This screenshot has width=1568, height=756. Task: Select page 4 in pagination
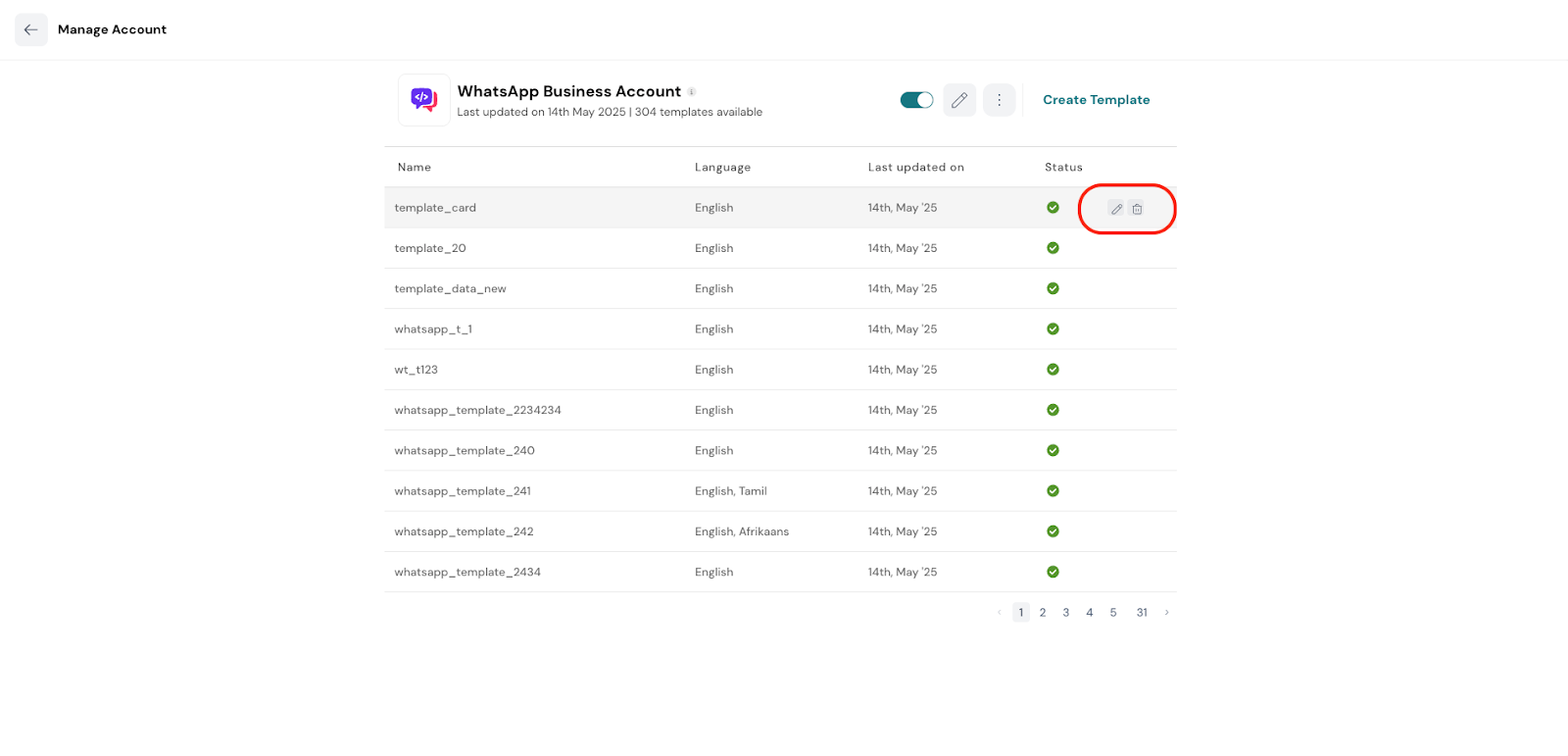(1090, 613)
